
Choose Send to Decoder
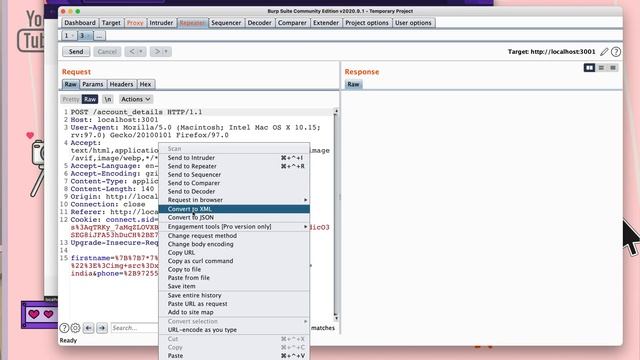(234, 191)
